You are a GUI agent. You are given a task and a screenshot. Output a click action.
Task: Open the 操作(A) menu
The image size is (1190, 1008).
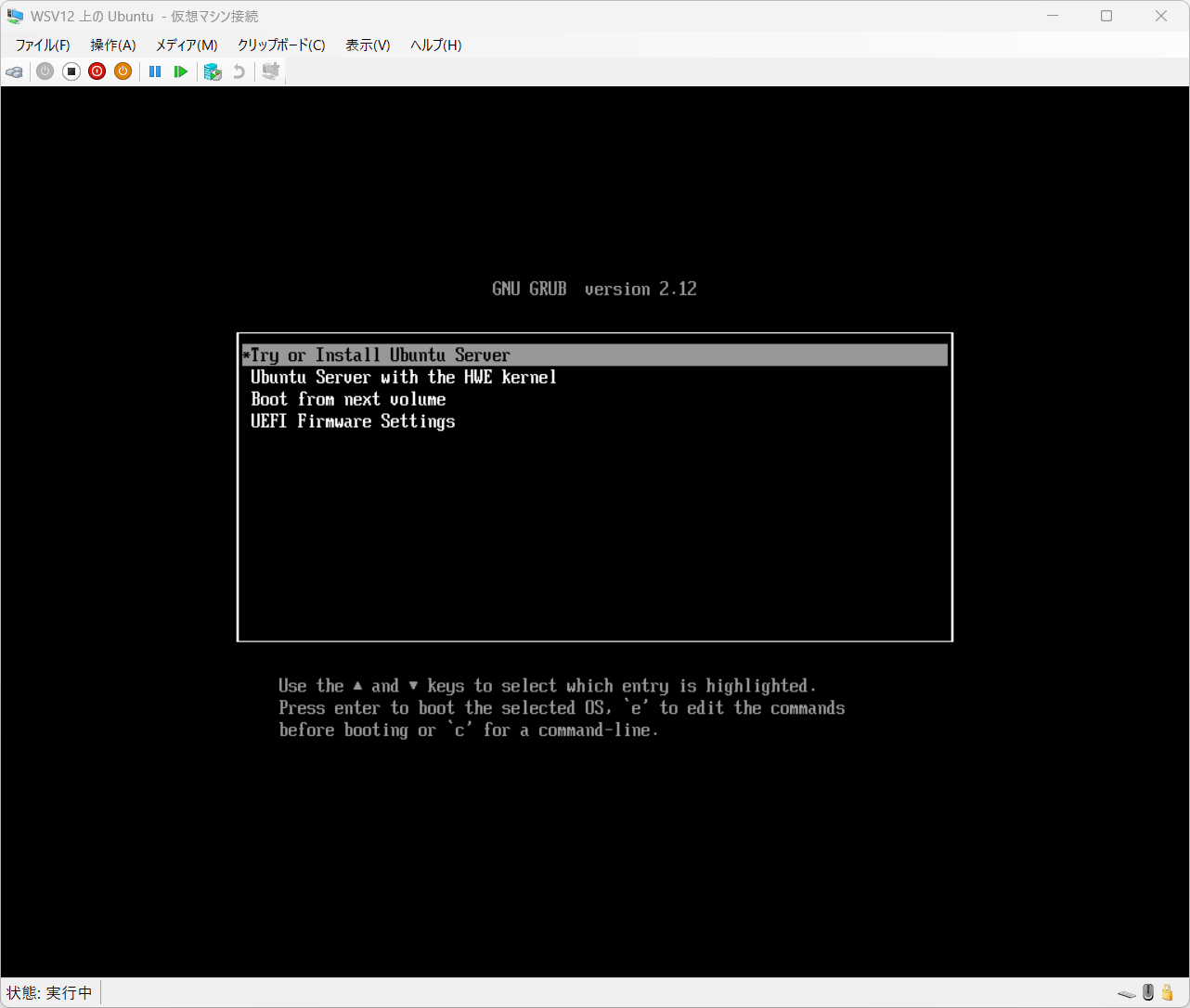[x=113, y=45]
